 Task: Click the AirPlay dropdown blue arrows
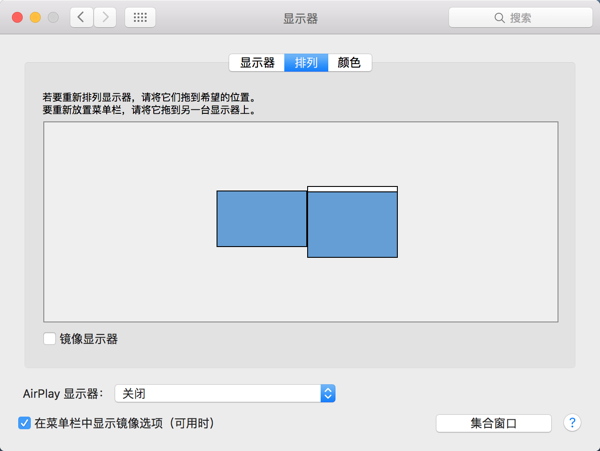click(328, 394)
